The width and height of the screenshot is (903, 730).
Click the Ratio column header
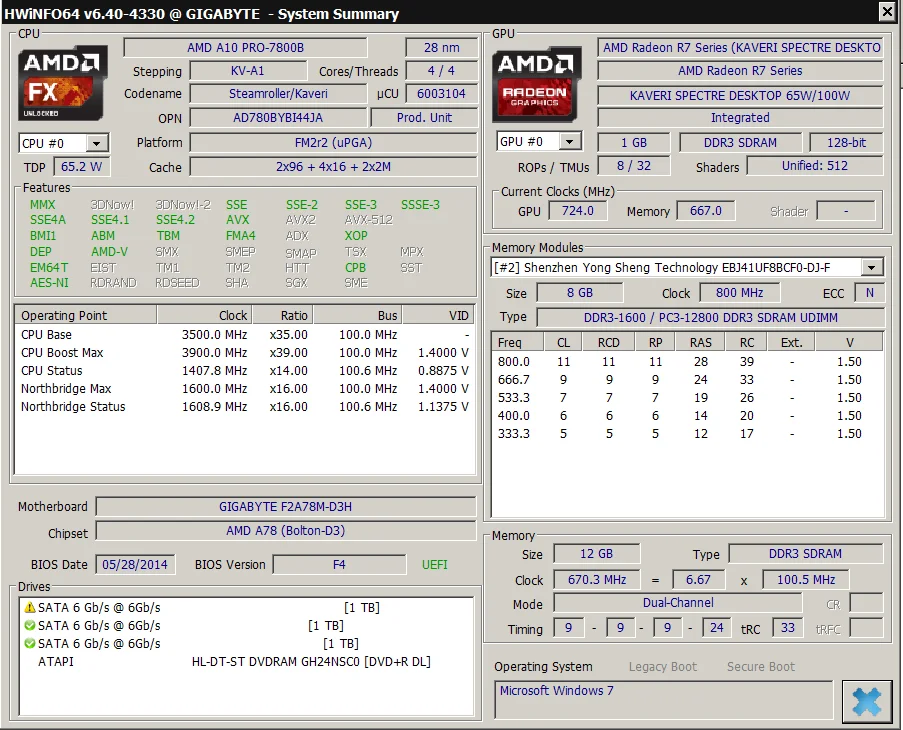283,315
